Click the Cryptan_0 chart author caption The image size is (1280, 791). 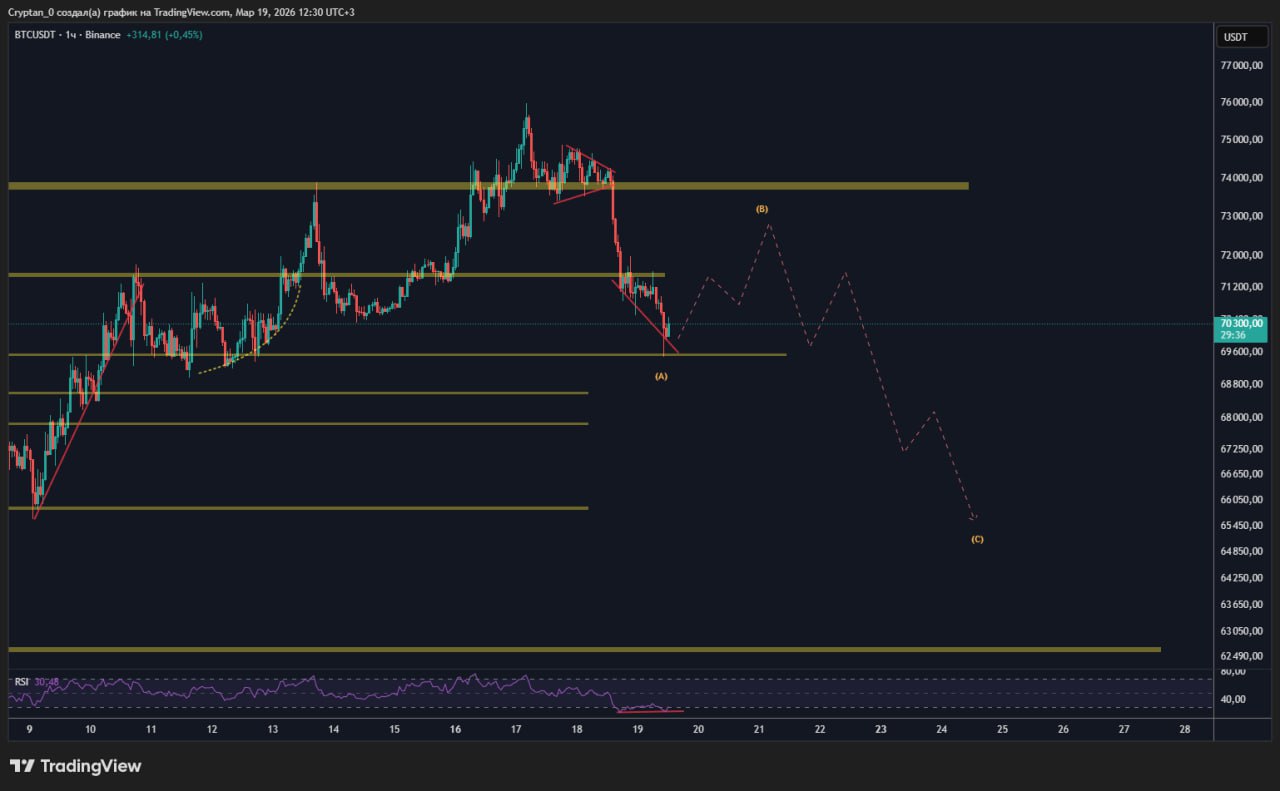[x=180, y=12]
